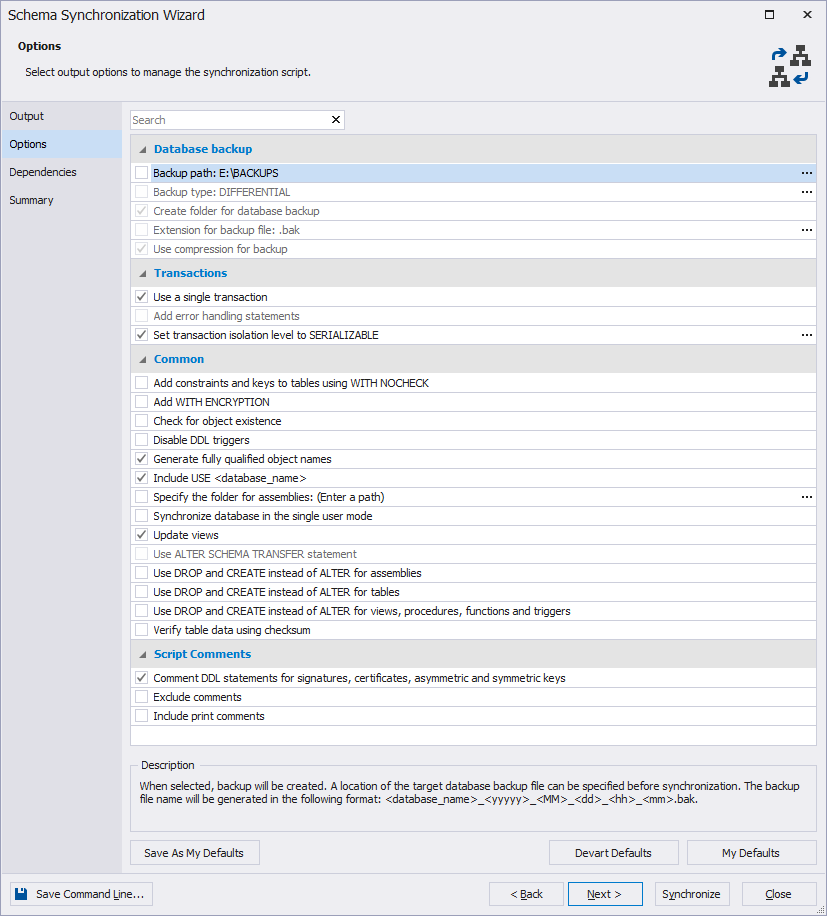
Task: Click Save Command Line button
Action: (81, 894)
